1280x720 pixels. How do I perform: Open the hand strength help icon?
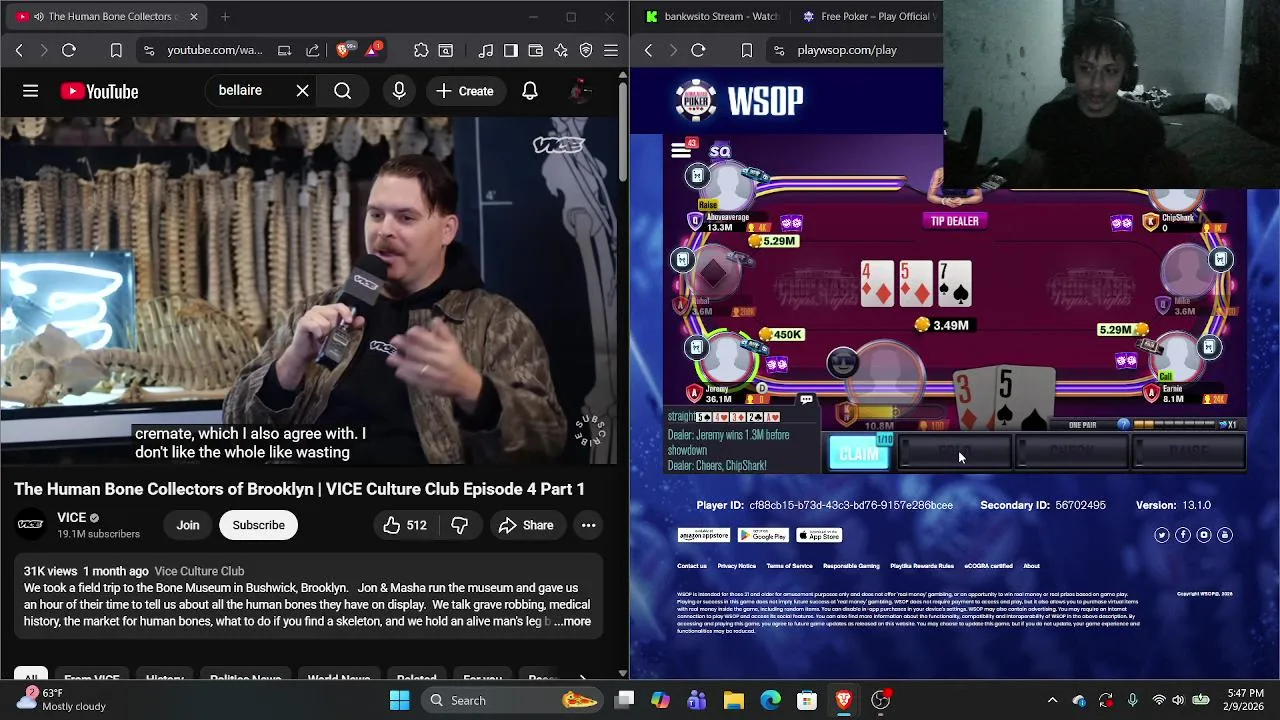pos(1124,425)
